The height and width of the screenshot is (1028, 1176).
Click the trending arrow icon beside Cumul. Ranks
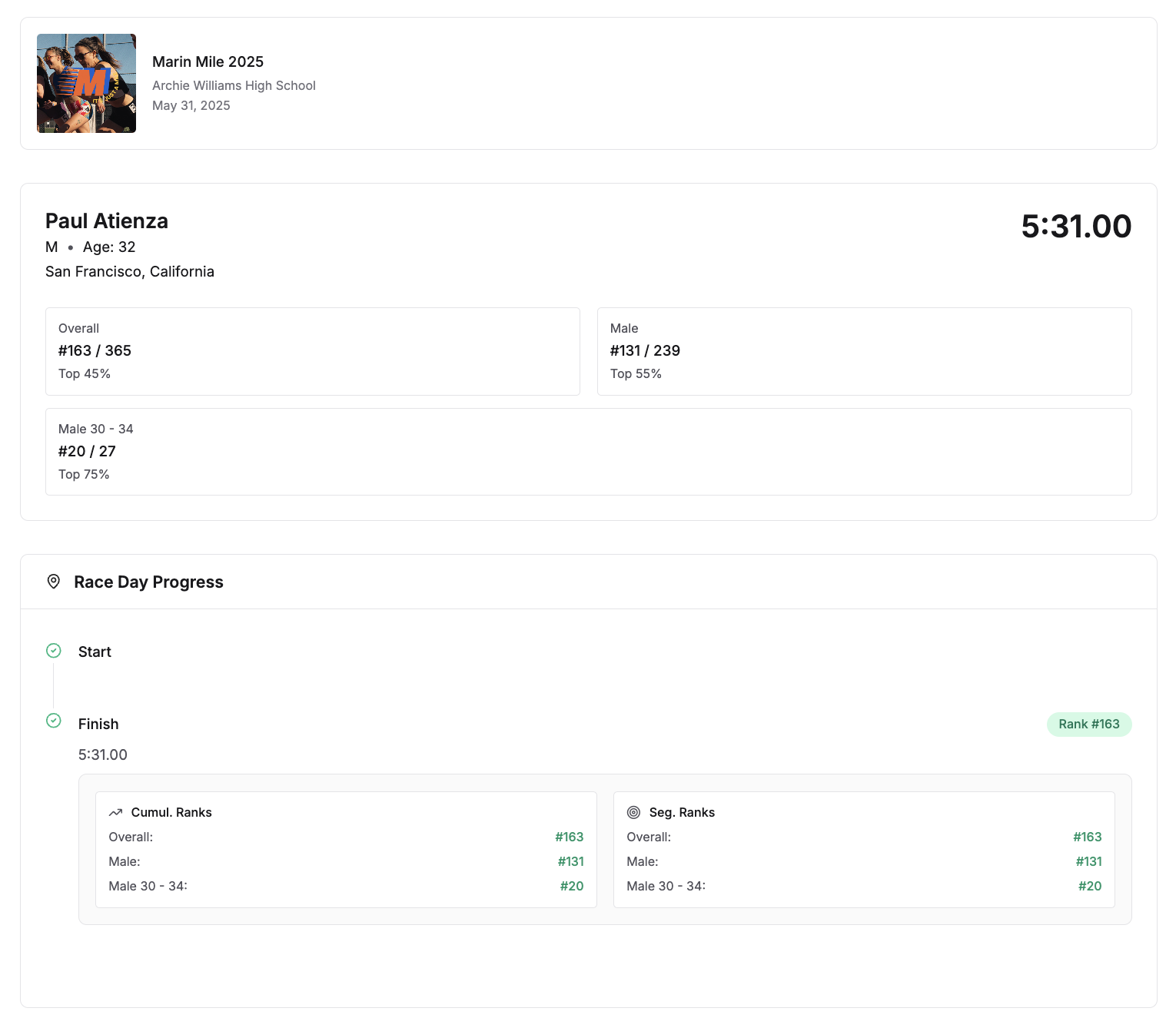(116, 812)
